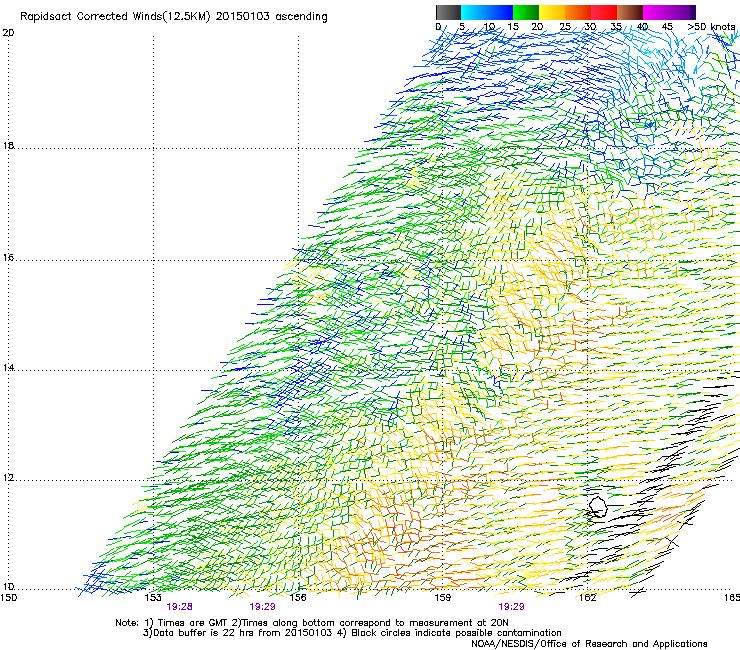The height and width of the screenshot is (650, 740).
Task: Click the chart title 'Rapidsact Corrected Winds(12.5KM)'
Action: coord(115,17)
